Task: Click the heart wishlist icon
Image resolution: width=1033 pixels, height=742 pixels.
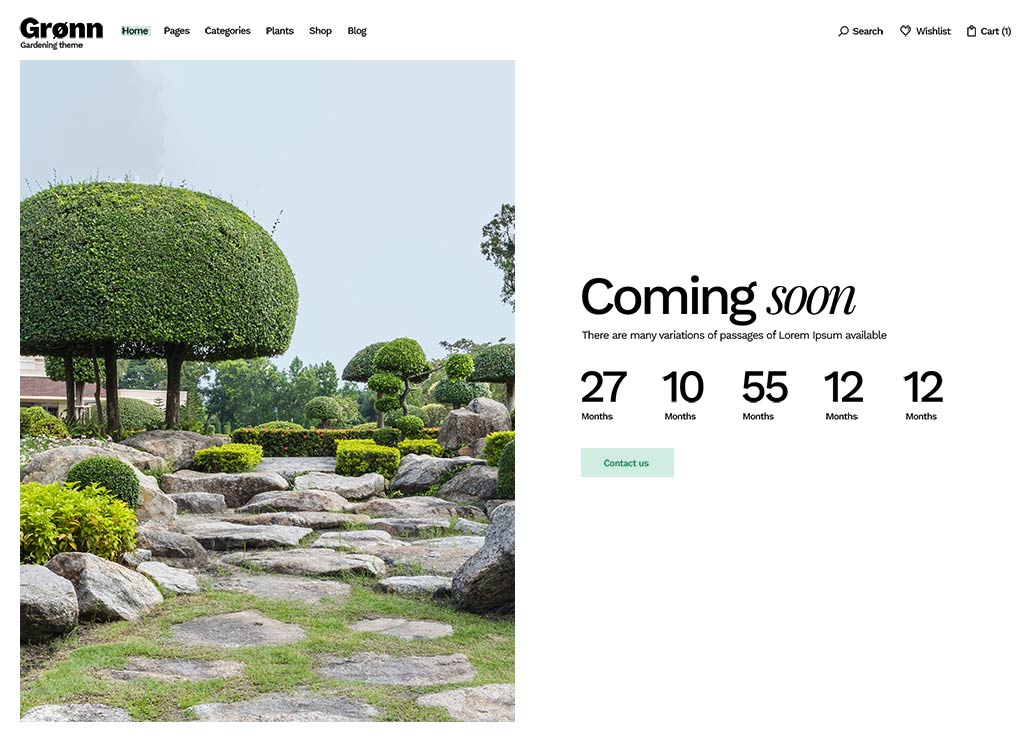Action: point(905,31)
